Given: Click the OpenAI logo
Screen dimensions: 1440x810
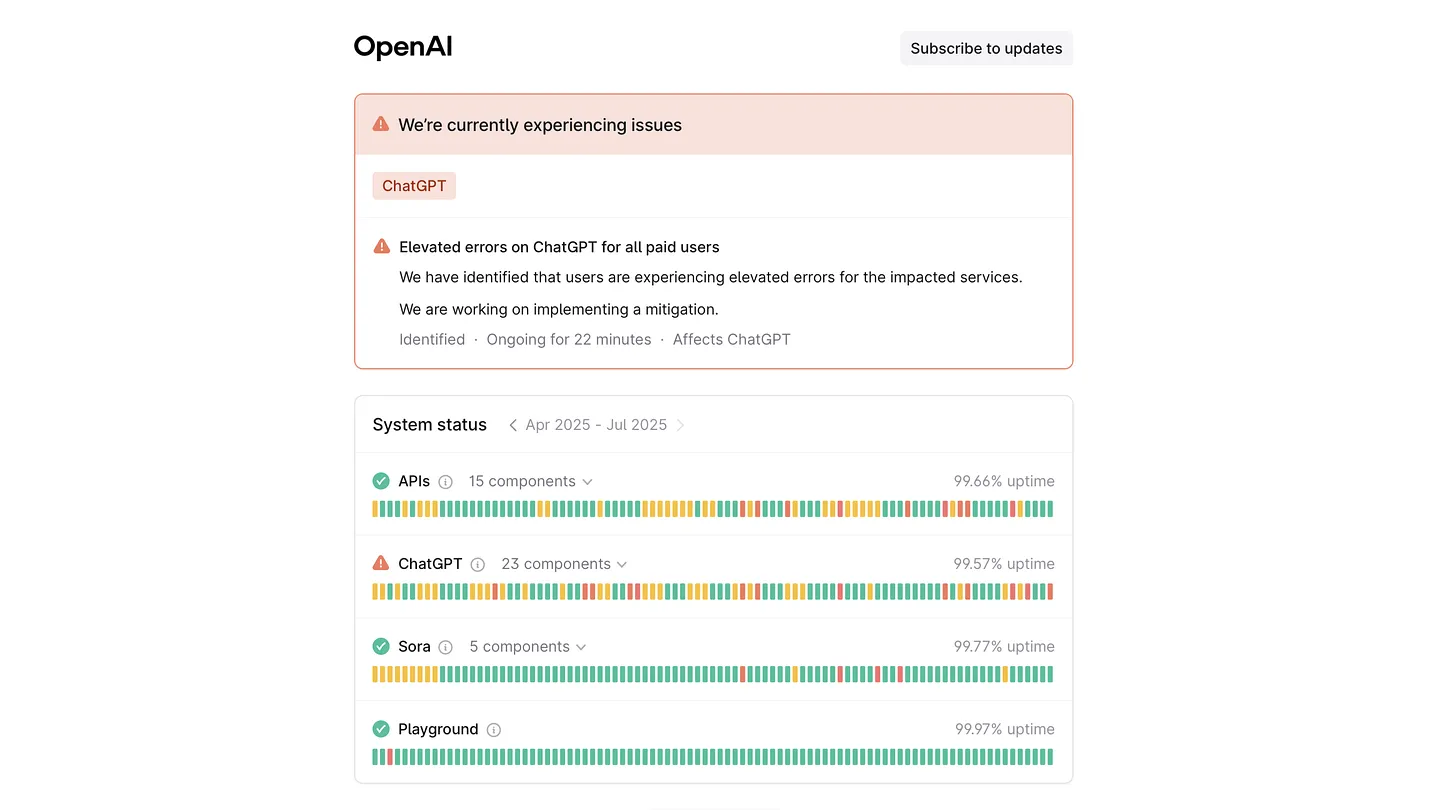Looking at the screenshot, I should pos(403,47).
